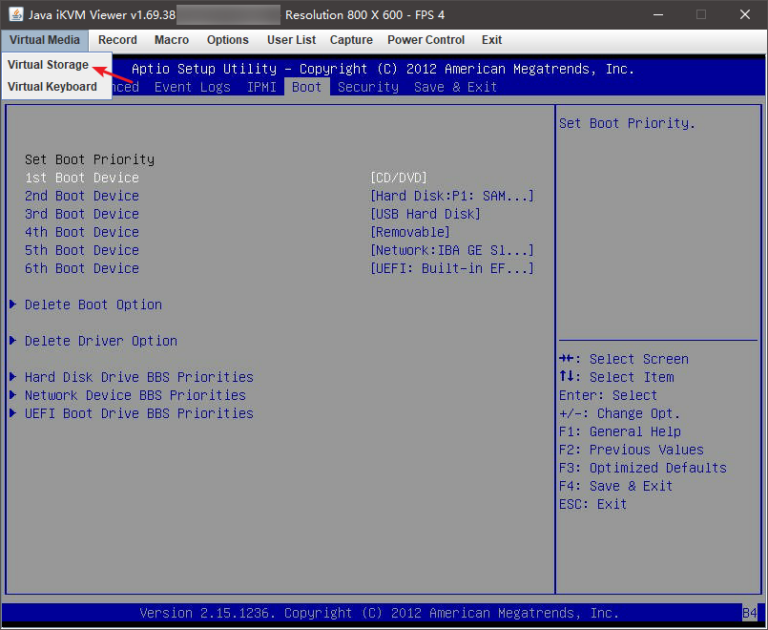Open the Options menu

point(228,40)
